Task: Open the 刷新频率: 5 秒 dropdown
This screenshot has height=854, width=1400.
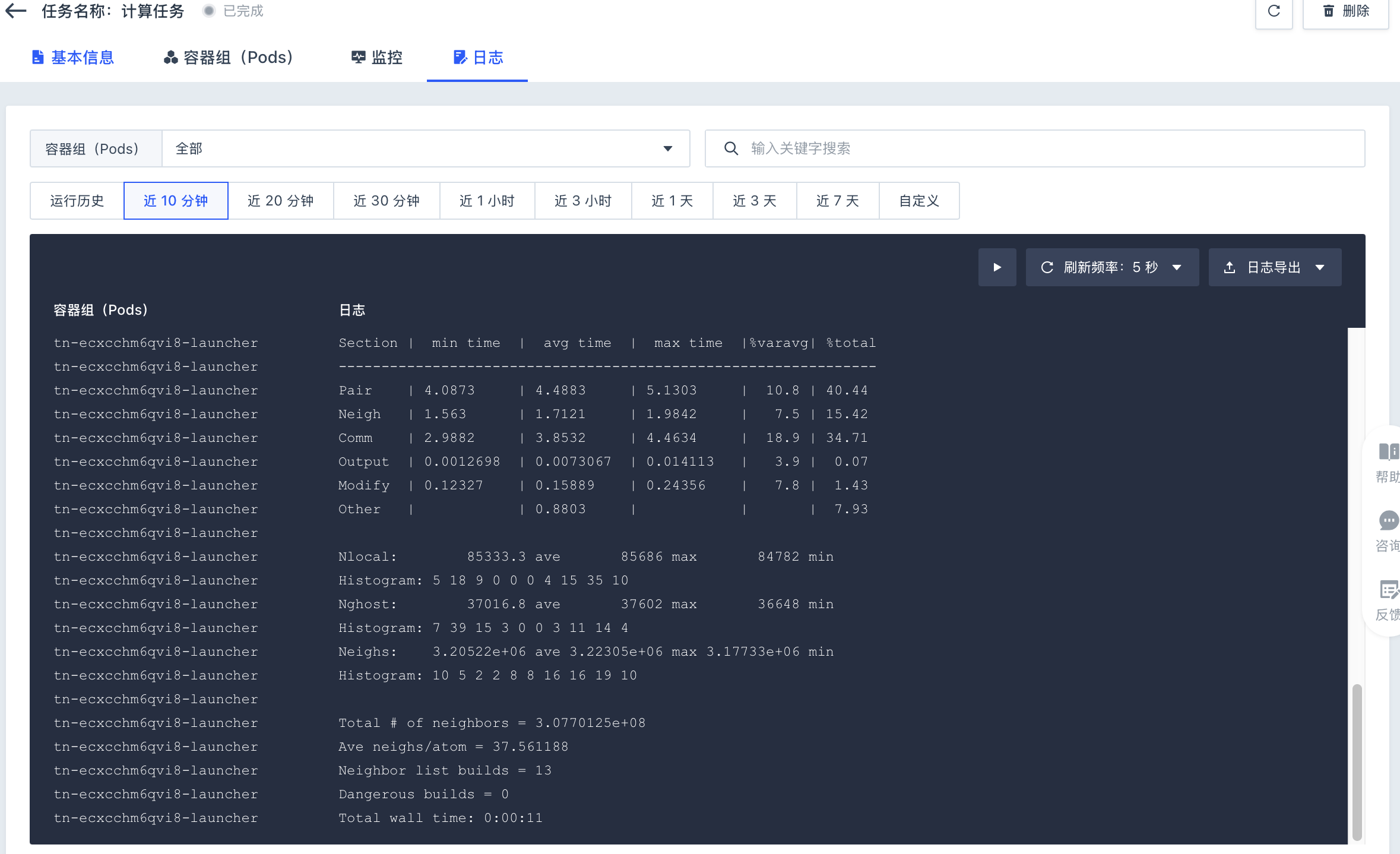Action: pos(1112,267)
